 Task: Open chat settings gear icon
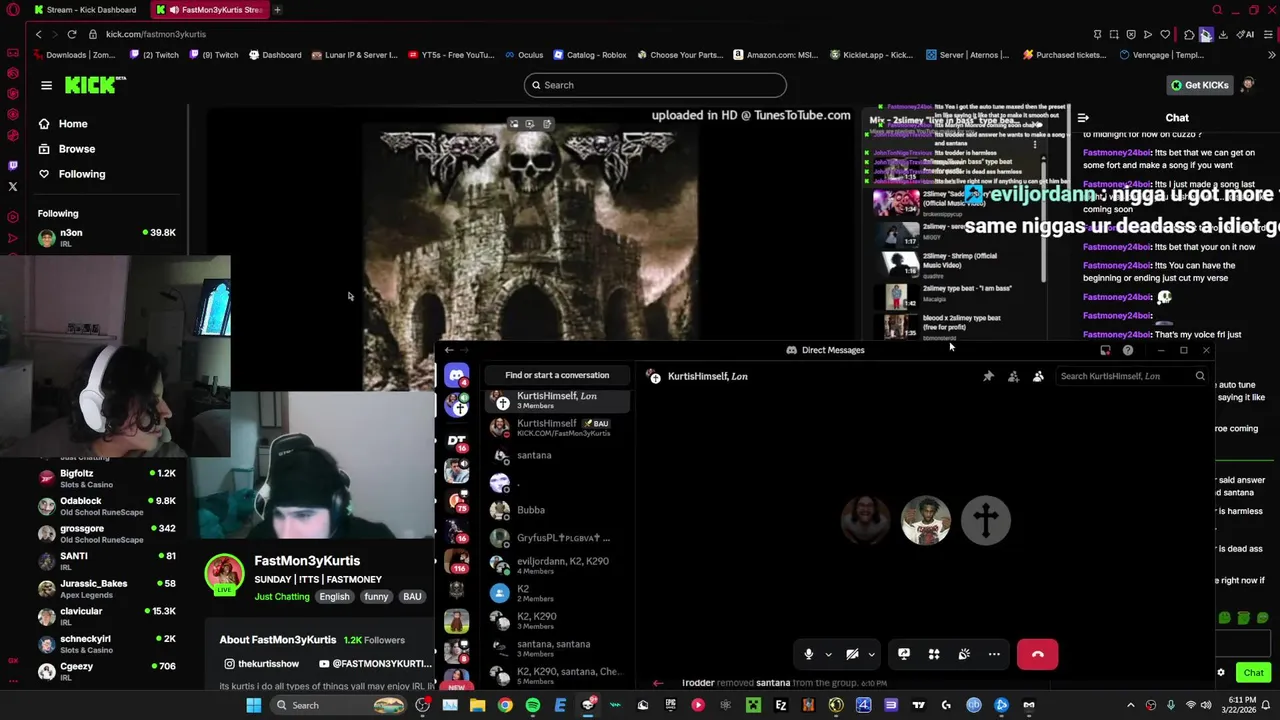point(1221,672)
